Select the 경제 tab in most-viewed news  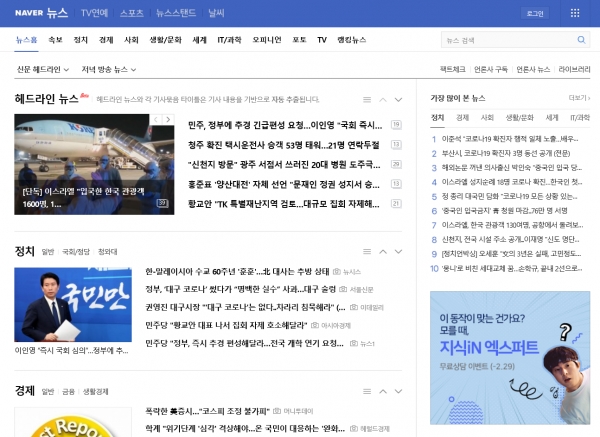click(x=462, y=117)
